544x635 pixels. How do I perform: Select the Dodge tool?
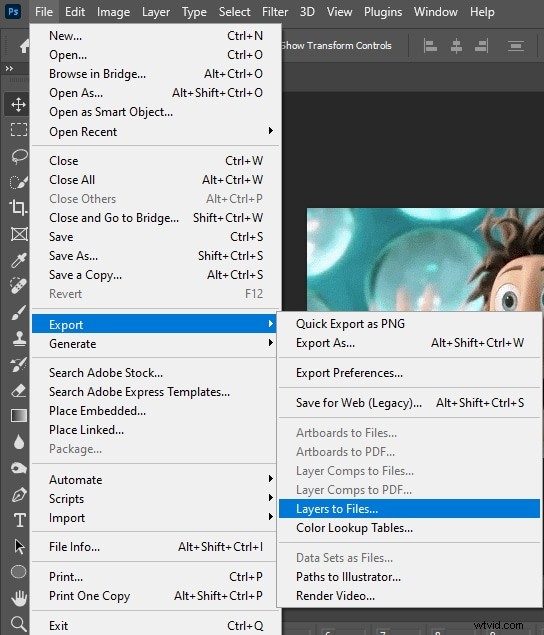(x=19, y=468)
